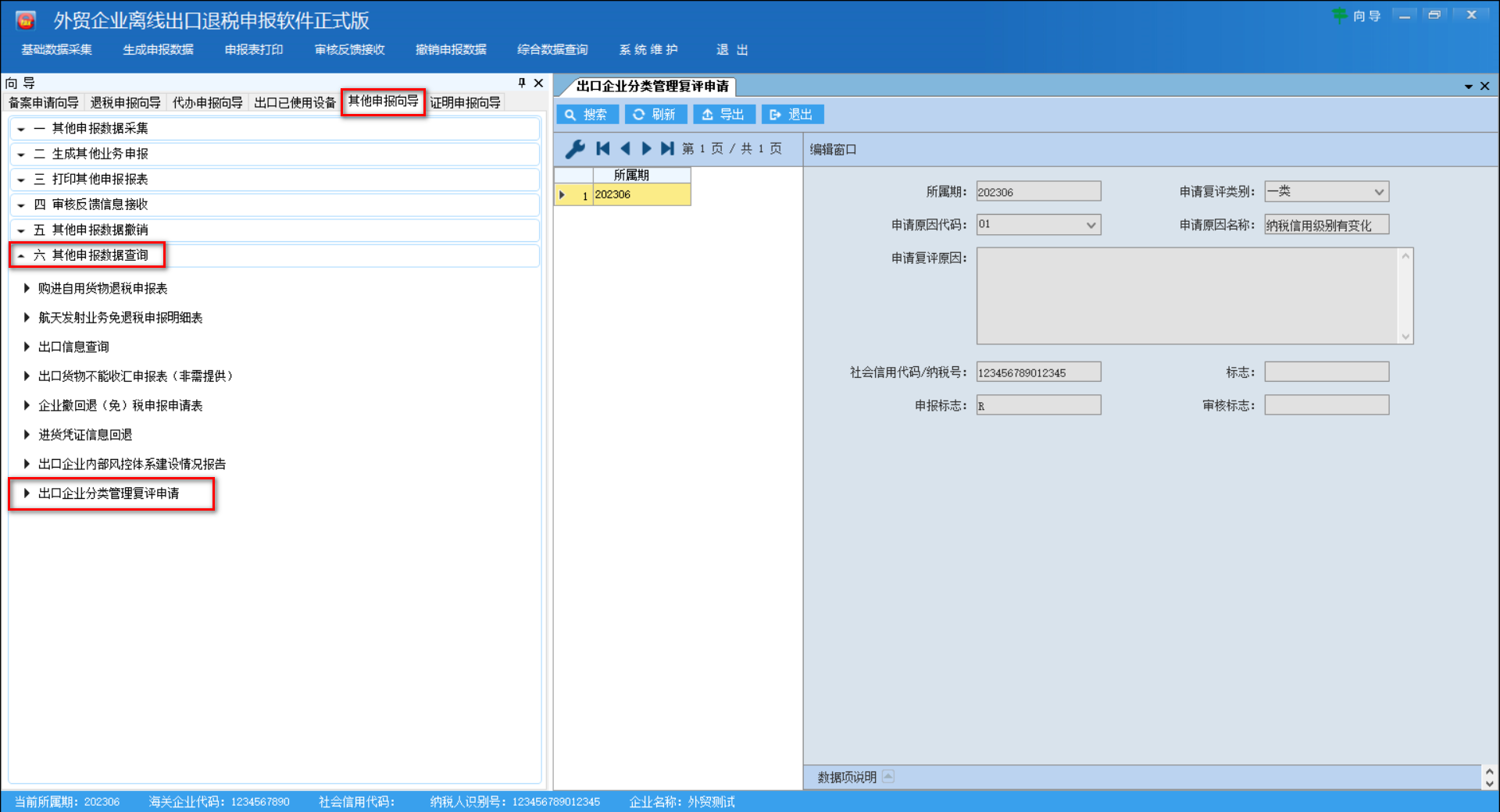Click the 申请复评原因 text area
The image size is (1500, 812).
[x=1187, y=296]
